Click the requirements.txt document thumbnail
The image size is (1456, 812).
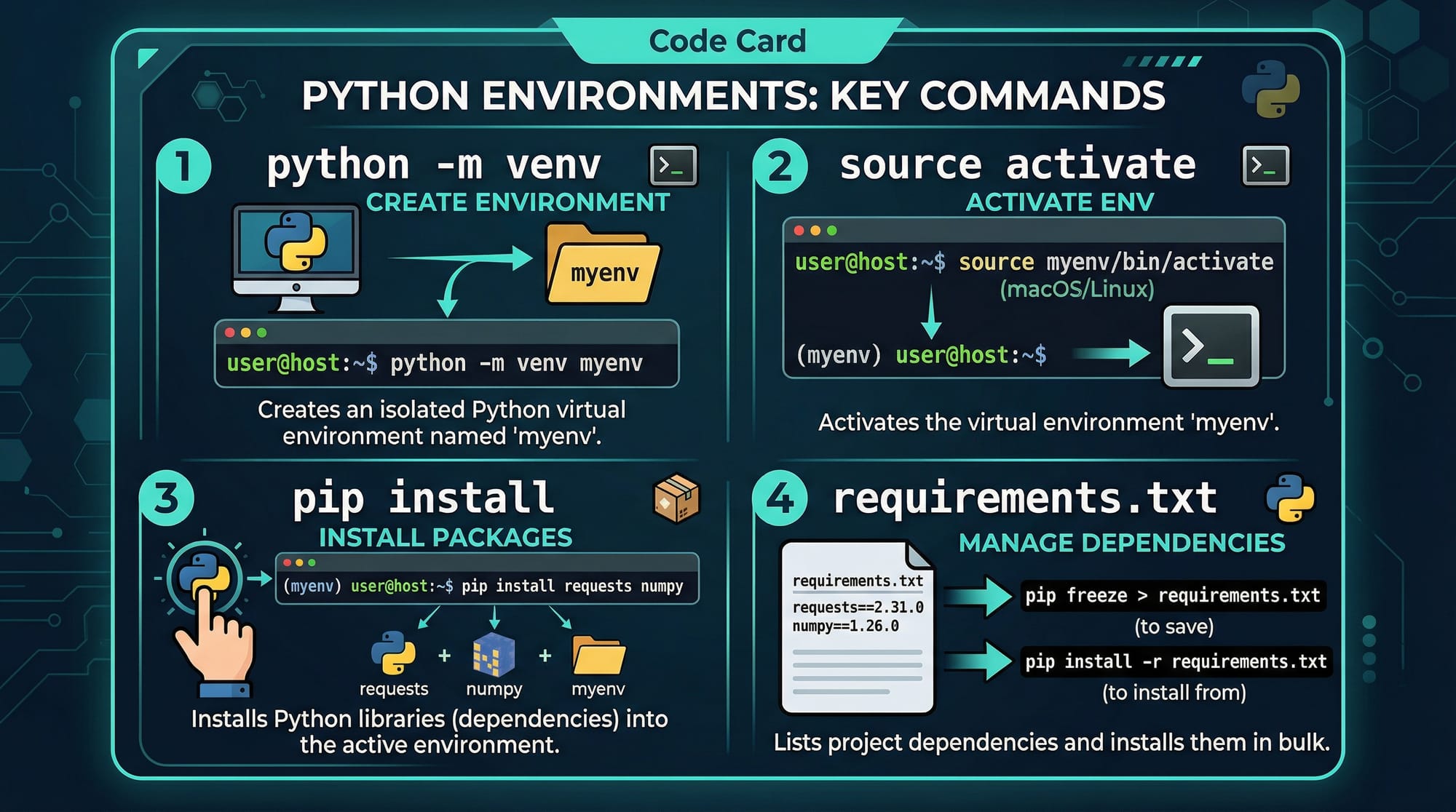pos(857,627)
